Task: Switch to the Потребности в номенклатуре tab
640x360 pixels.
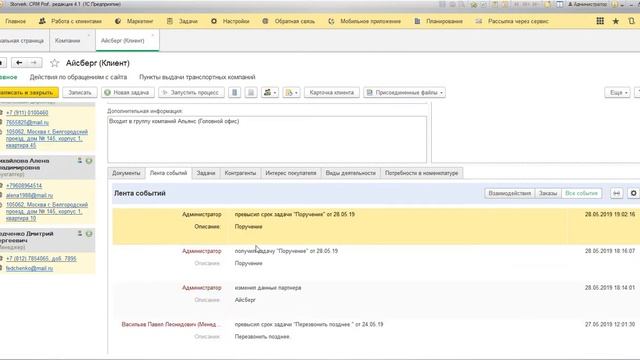Action: pyautogui.click(x=421, y=173)
